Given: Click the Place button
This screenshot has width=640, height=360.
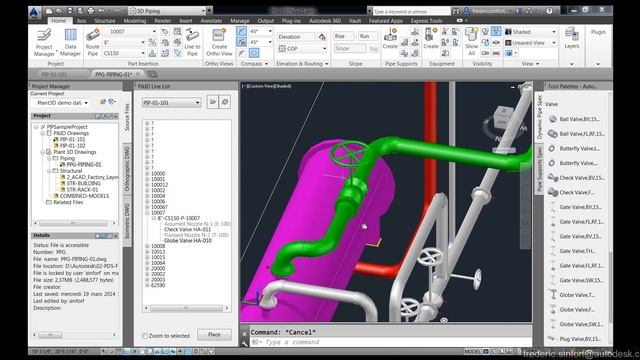Looking at the screenshot, I should pyautogui.click(x=214, y=335).
